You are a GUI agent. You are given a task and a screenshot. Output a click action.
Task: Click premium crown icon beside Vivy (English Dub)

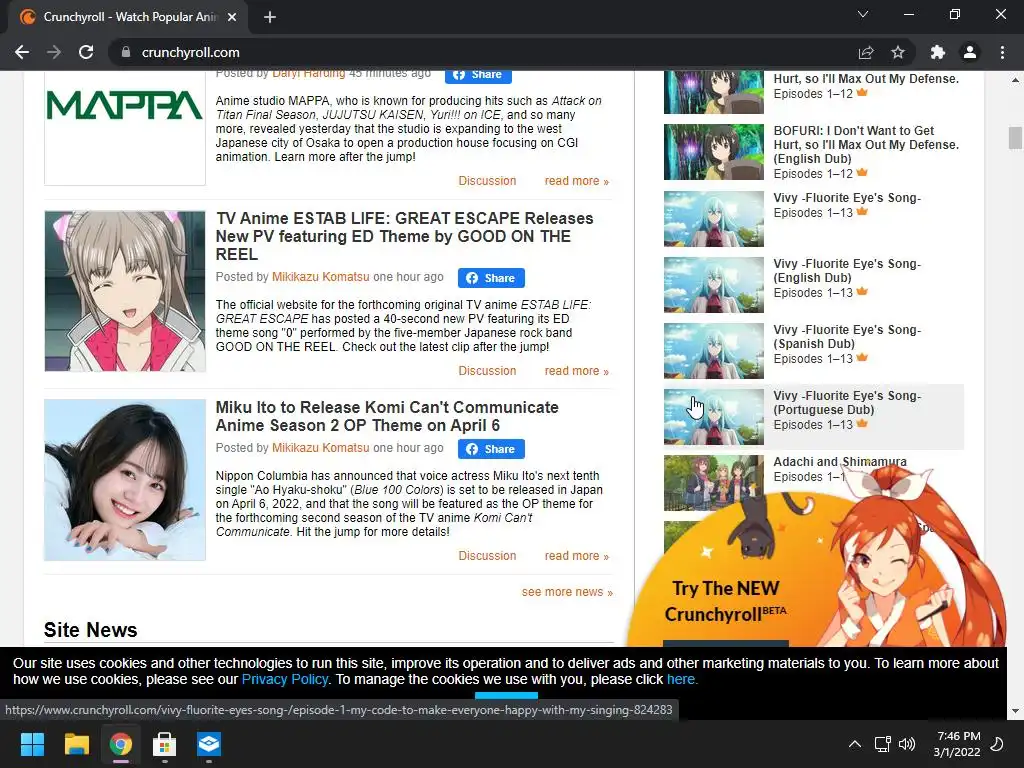pos(862,291)
